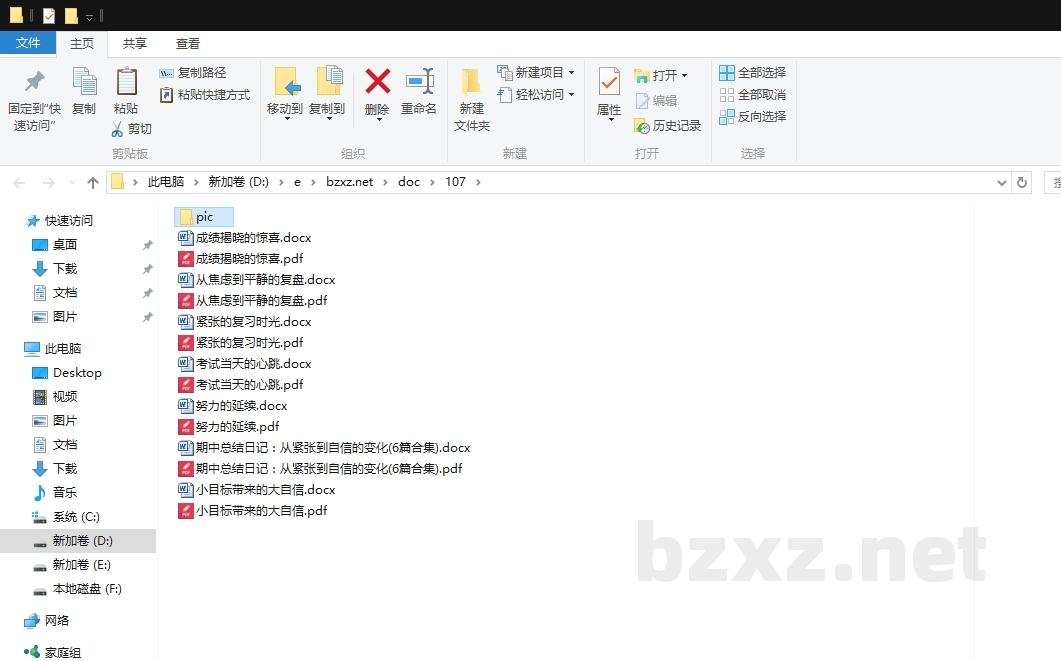The height and width of the screenshot is (661, 1061).
Task: Click the Rename icon in ribbon
Action: tap(419, 81)
